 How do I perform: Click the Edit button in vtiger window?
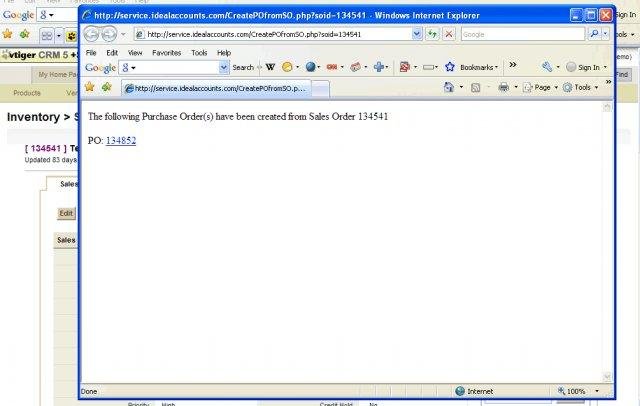[x=66, y=213]
